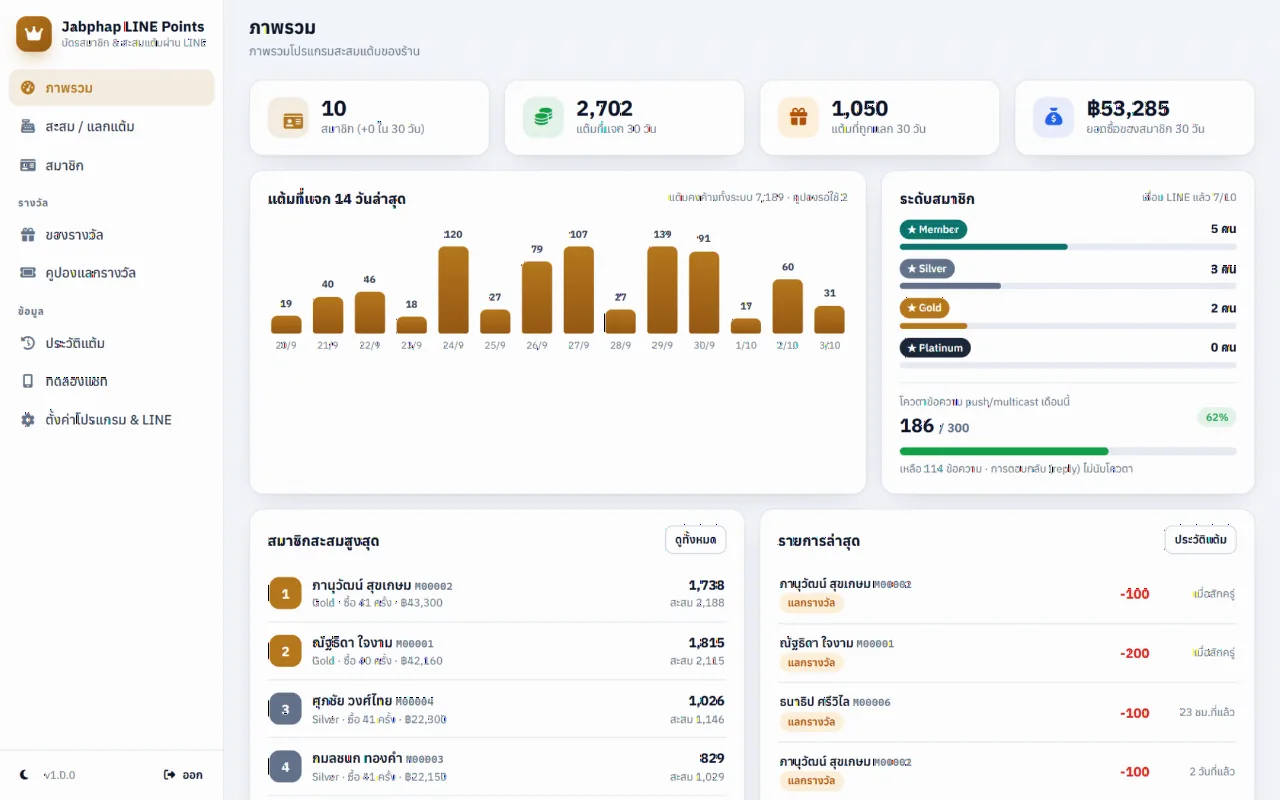Viewport: 1280px width, 800px height.
Task: Open the full list with the ดูทั้งหมด button
Action: tap(696, 540)
